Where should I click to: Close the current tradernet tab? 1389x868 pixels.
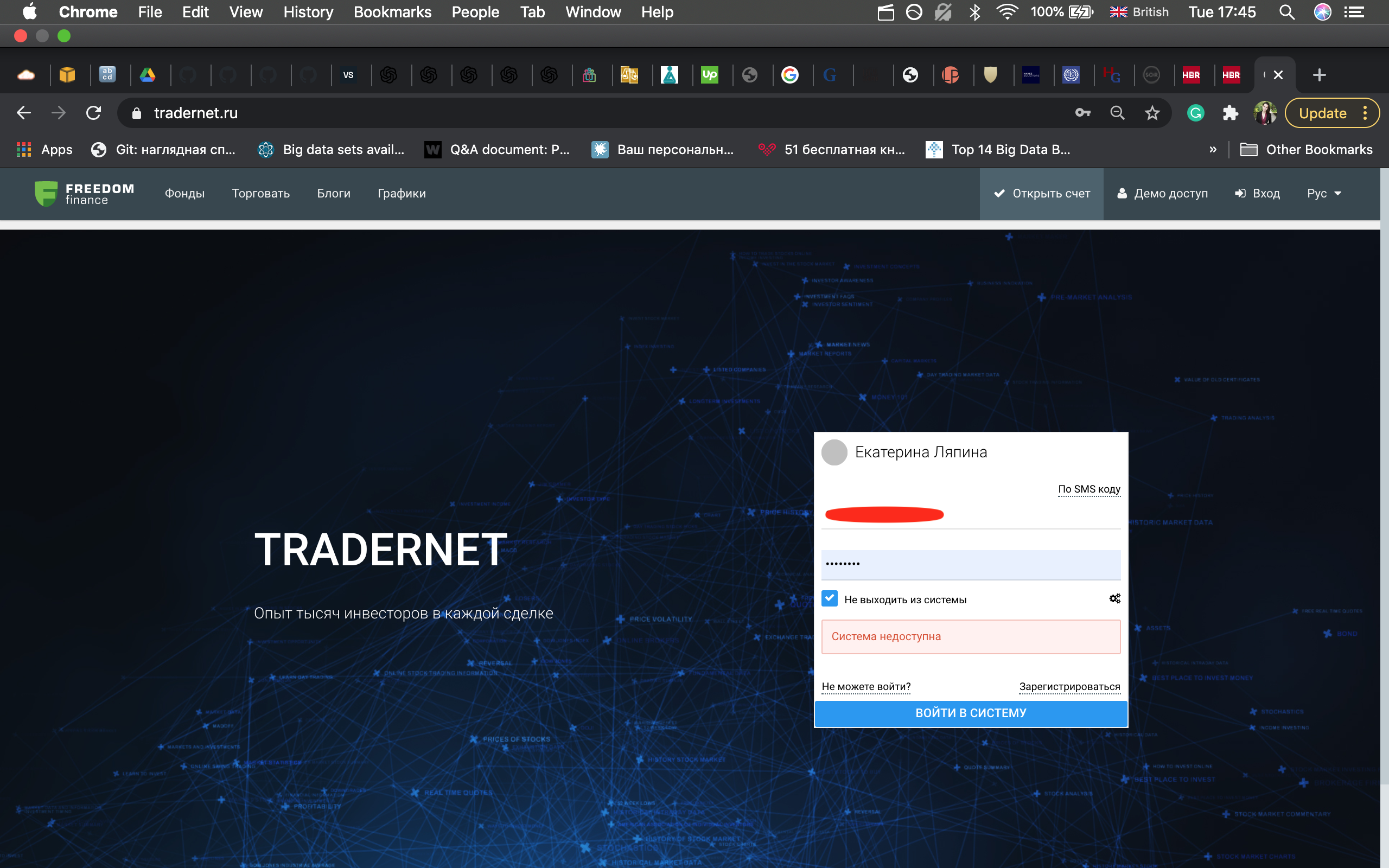point(1278,75)
